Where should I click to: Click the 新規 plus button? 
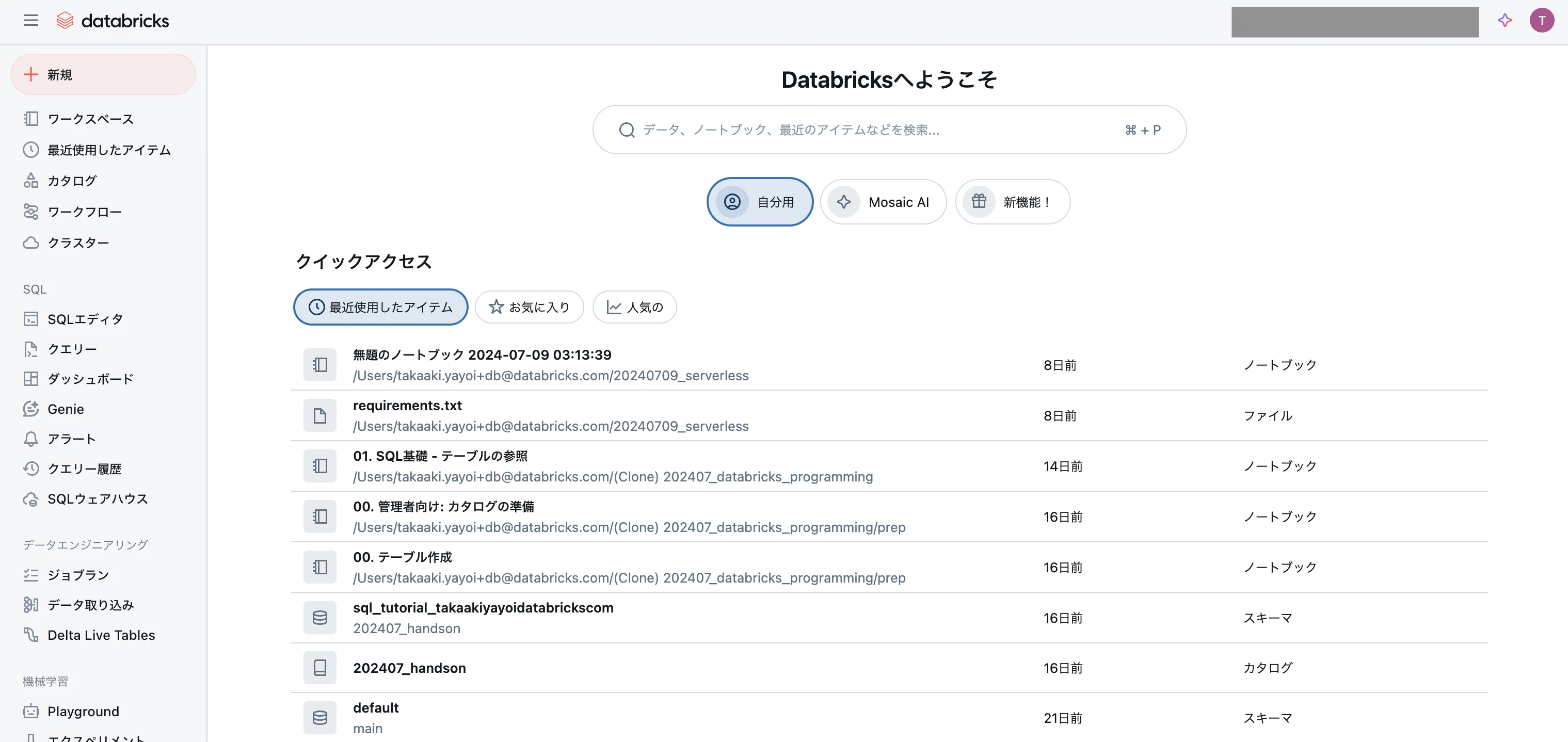[x=103, y=74]
